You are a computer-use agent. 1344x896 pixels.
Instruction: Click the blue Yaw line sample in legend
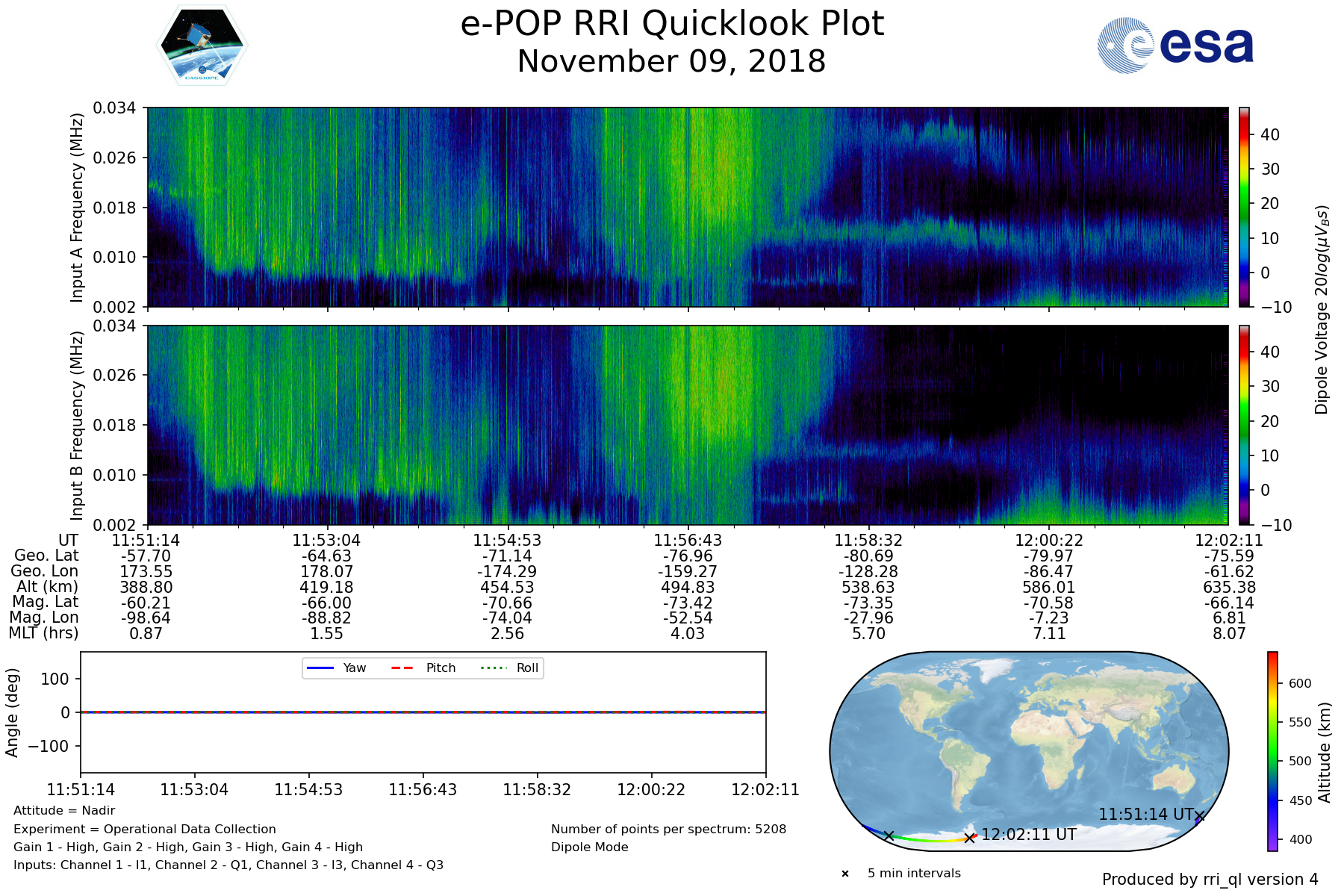tap(320, 668)
